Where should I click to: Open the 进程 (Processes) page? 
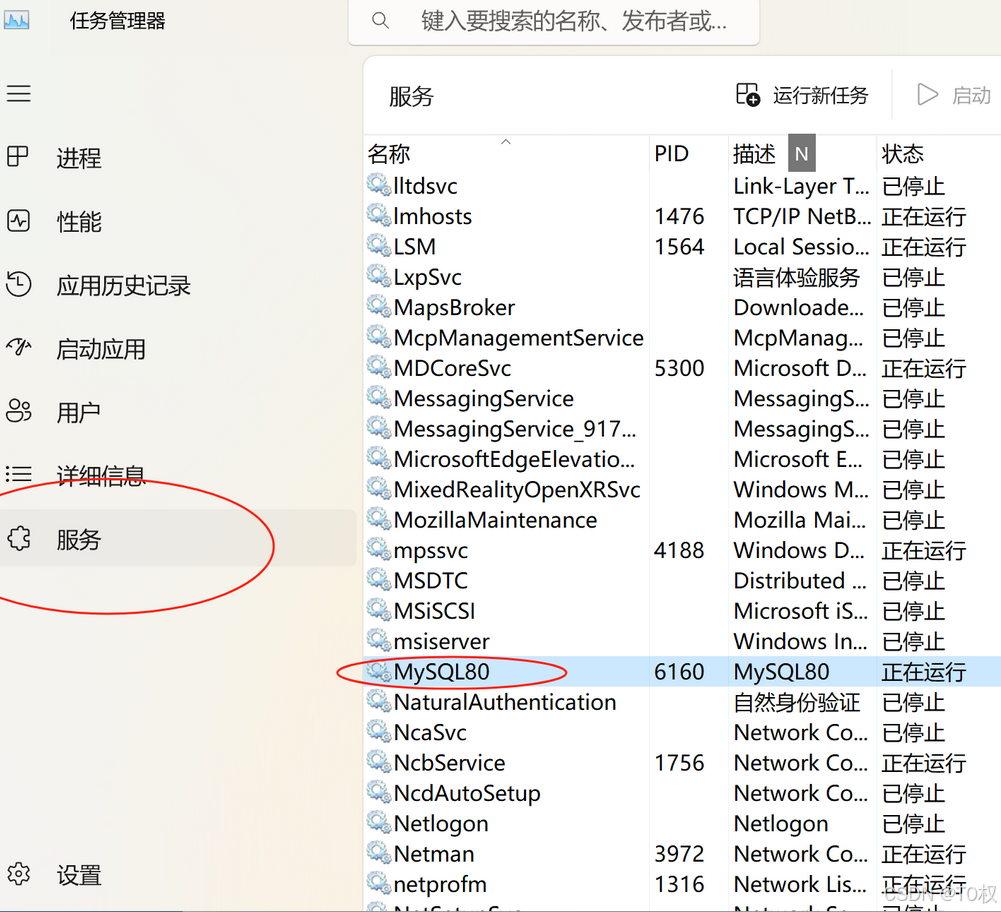[80, 158]
